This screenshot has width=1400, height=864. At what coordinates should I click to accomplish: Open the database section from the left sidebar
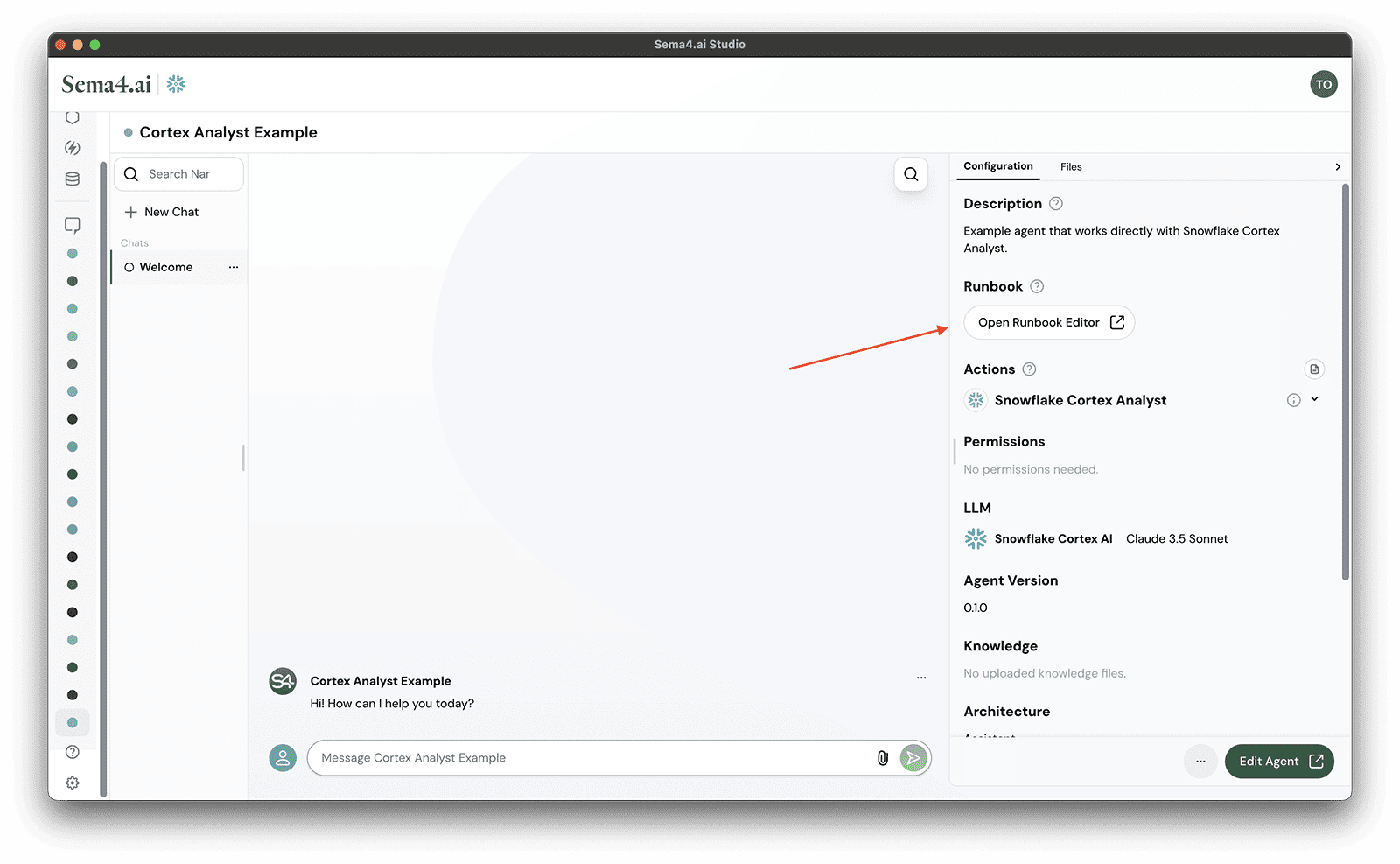pos(73,179)
